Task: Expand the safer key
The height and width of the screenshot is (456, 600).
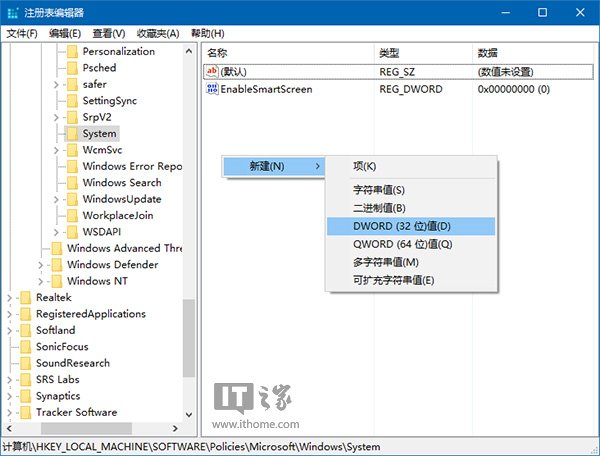Action: 56,85
